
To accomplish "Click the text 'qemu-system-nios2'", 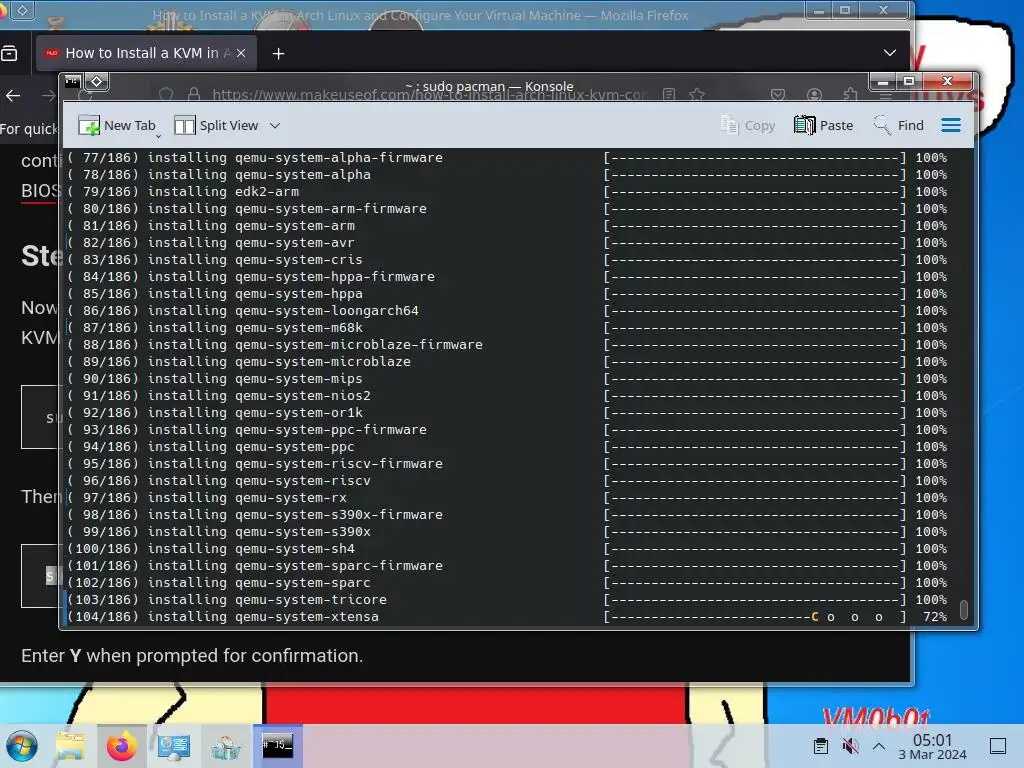I will [x=303, y=395].
